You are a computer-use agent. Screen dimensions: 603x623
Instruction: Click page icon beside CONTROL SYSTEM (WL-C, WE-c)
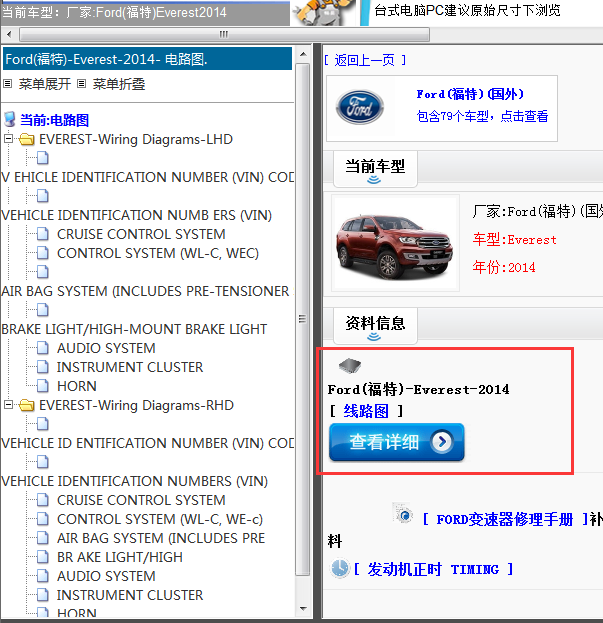[x=43, y=519]
